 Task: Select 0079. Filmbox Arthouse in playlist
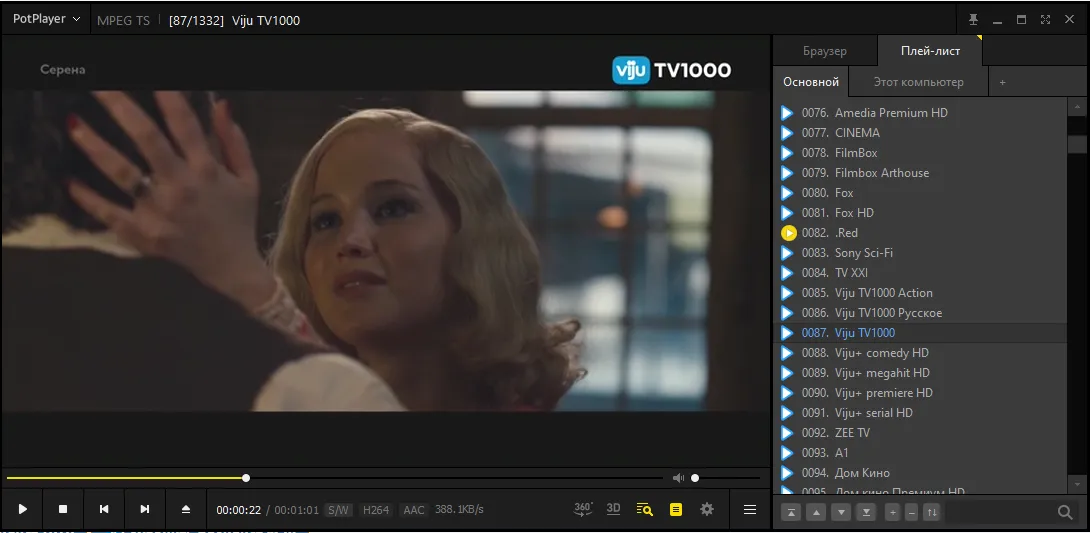point(920,173)
